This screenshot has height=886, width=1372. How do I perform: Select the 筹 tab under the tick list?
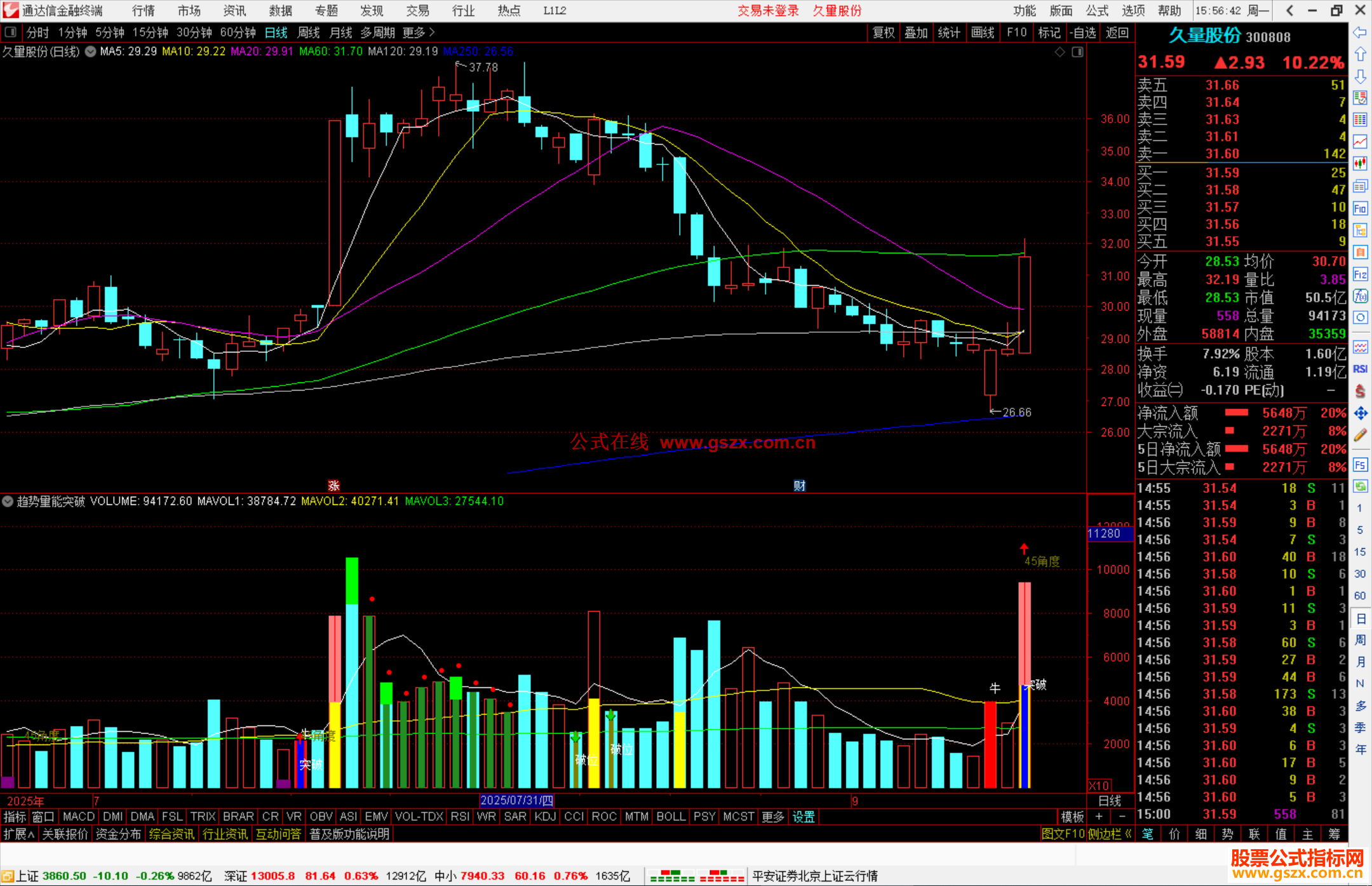(1334, 834)
